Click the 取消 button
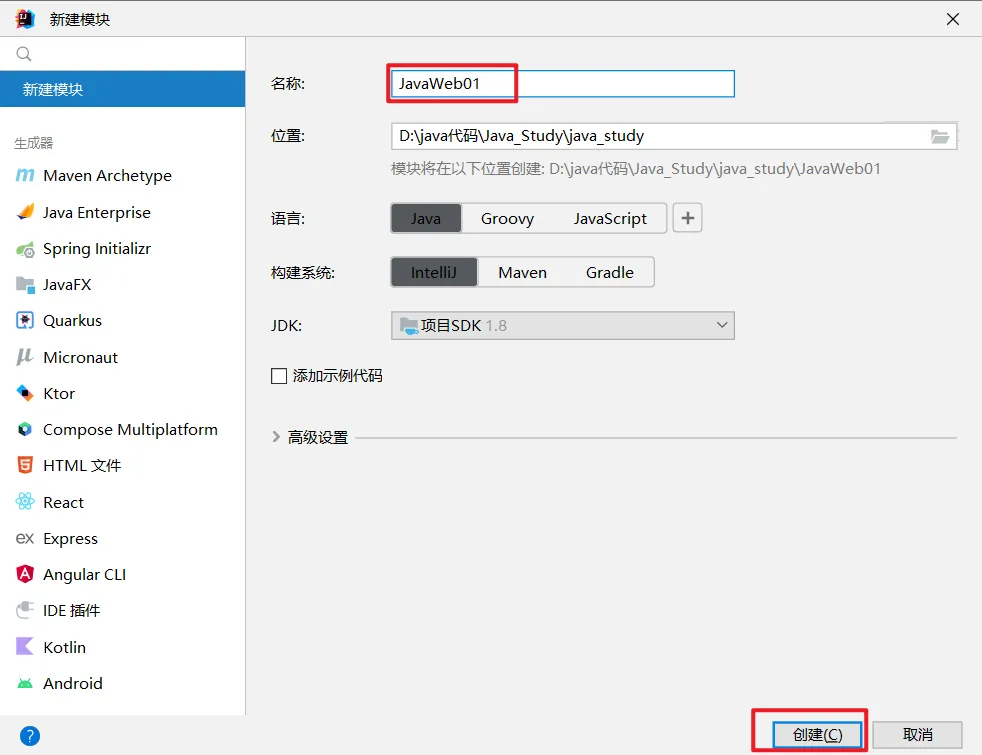 click(x=917, y=734)
